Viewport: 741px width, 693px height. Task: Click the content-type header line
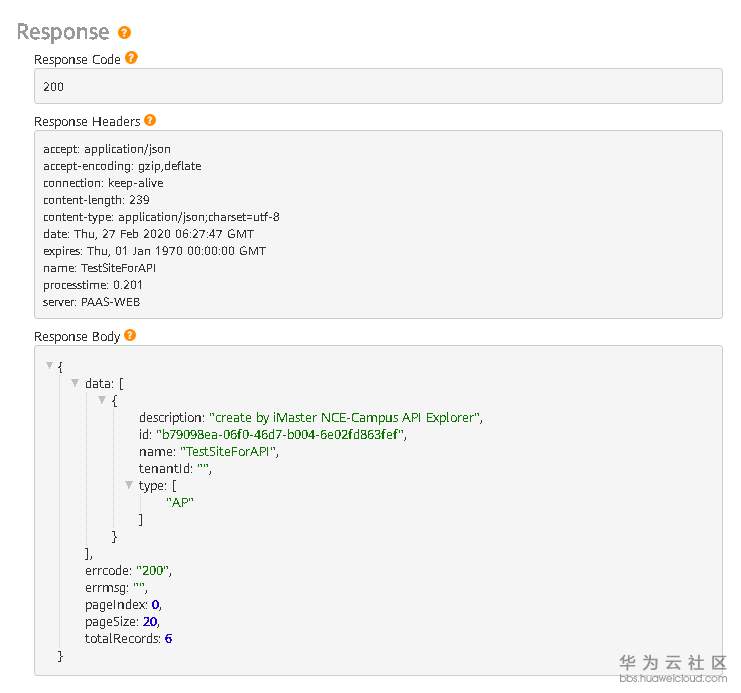click(x=161, y=216)
